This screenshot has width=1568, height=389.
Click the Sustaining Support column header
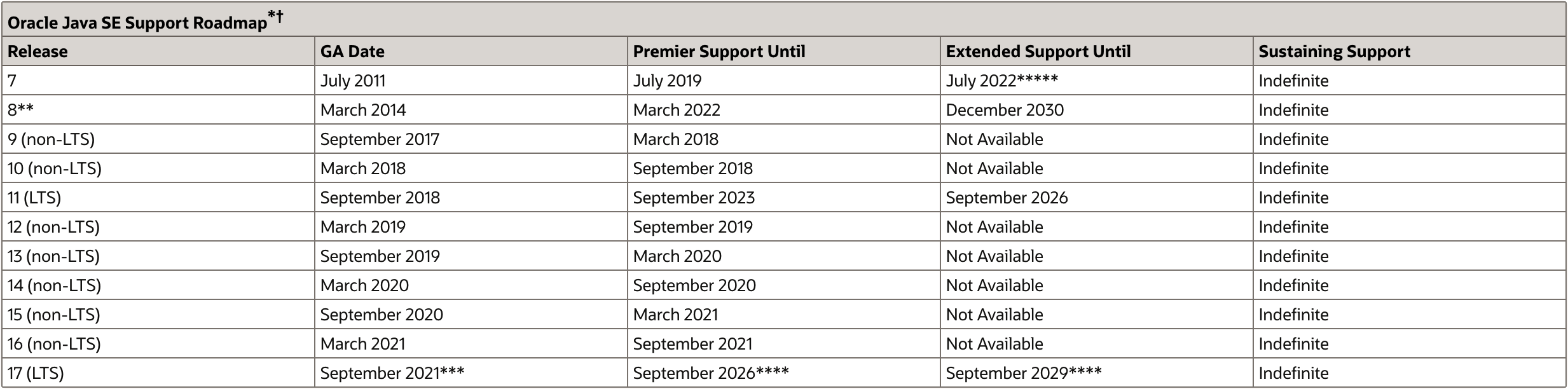point(1410,51)
